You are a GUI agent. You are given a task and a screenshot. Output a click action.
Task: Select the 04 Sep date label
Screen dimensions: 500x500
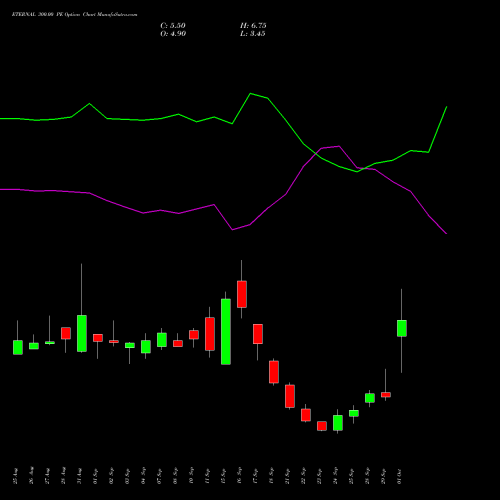coord(144,476)
